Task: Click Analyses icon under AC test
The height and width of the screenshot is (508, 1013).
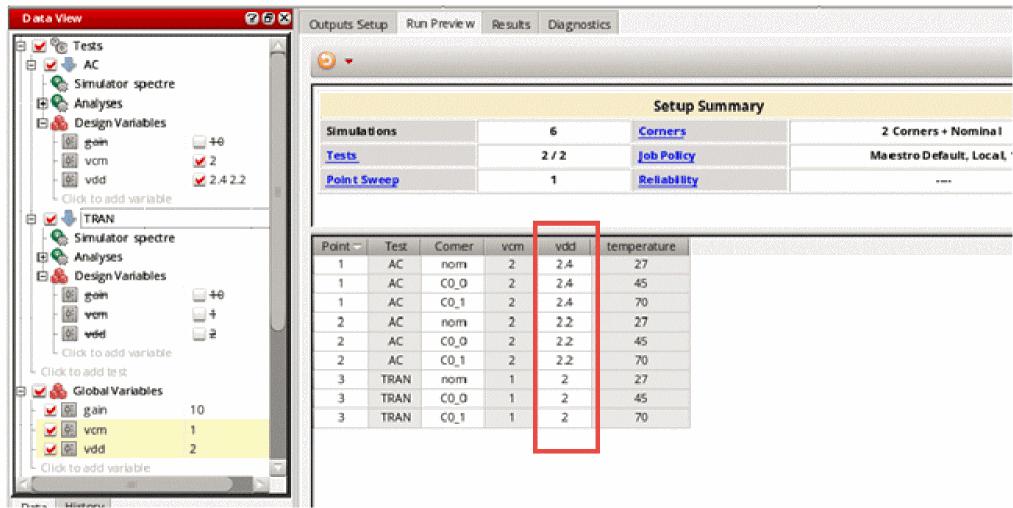Action: point(59,103)
